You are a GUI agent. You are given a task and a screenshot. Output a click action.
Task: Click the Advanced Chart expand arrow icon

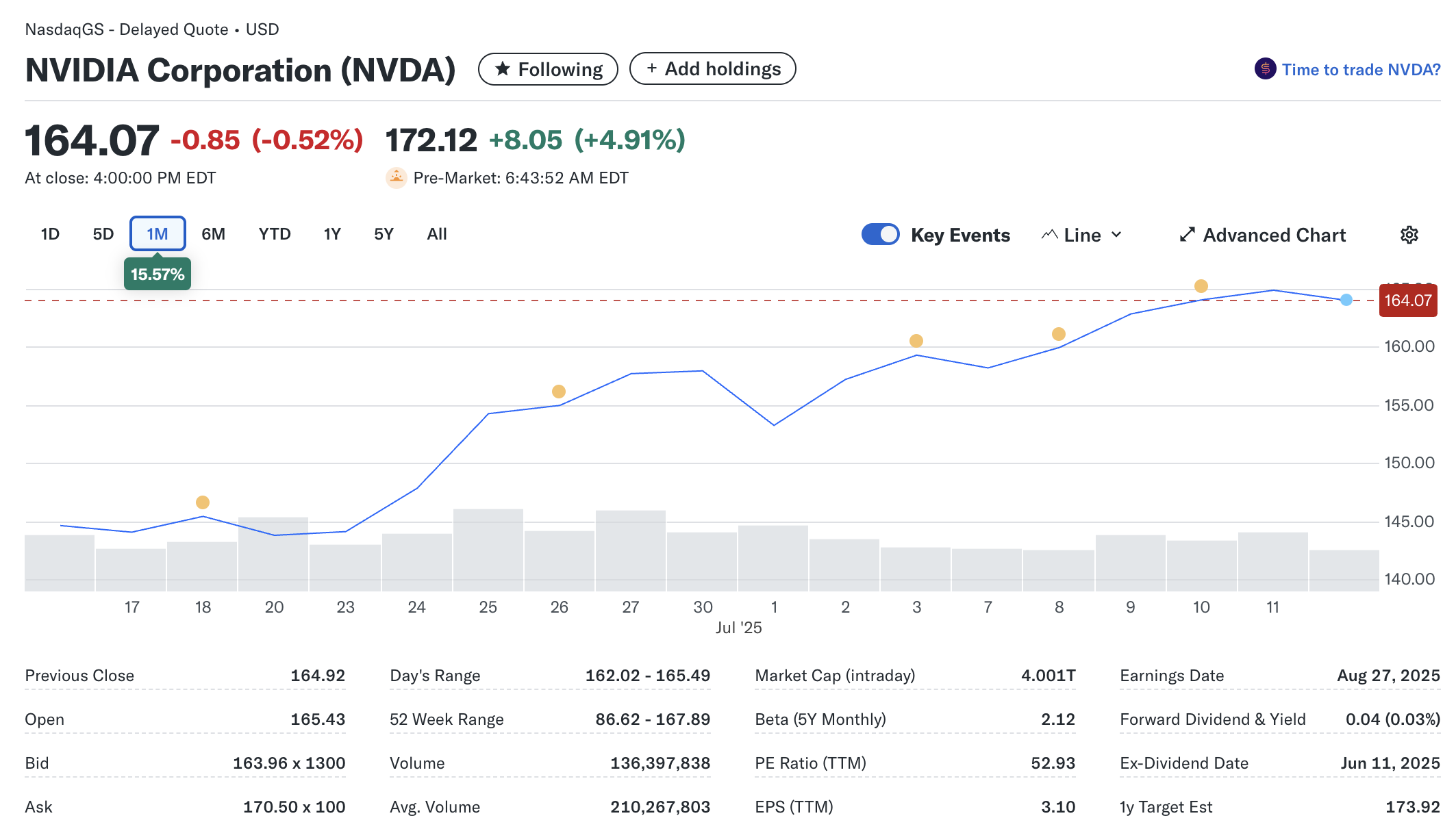pyautogui.click(x=1187, y=235)
